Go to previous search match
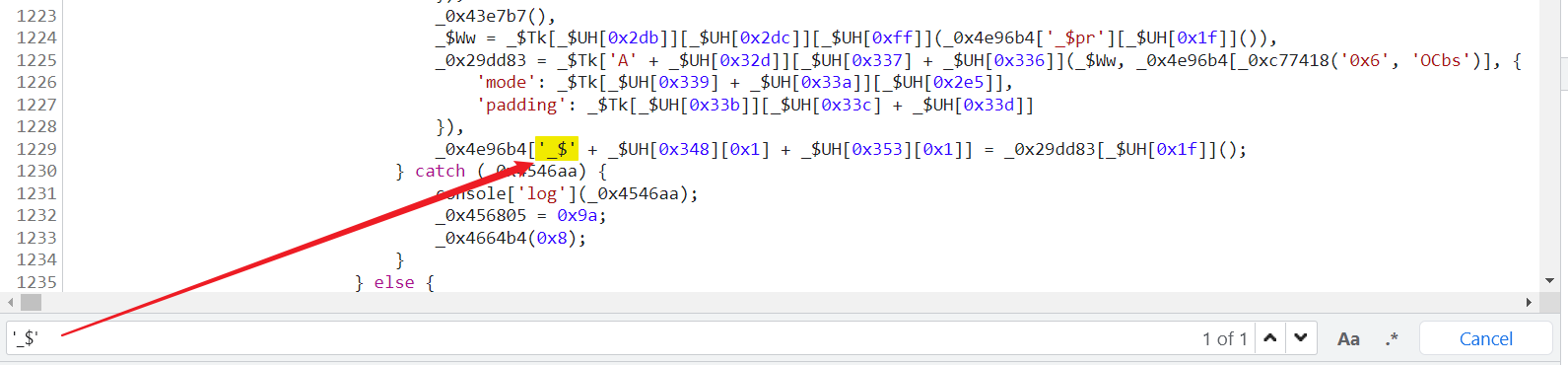The height and width of the screenshot is (365, 1568). [x=1270, y=338]
